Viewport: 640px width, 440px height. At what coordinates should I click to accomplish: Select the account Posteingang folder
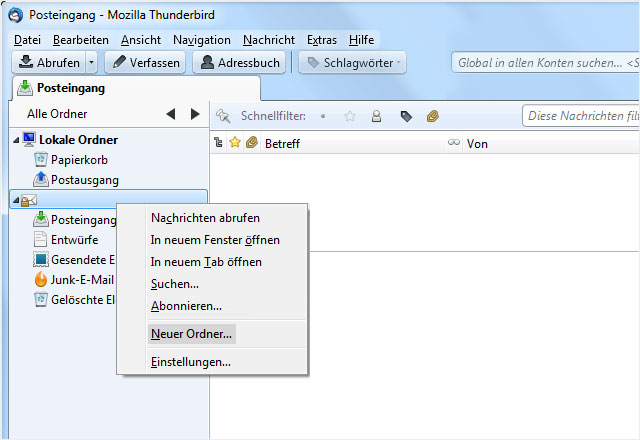84,220
